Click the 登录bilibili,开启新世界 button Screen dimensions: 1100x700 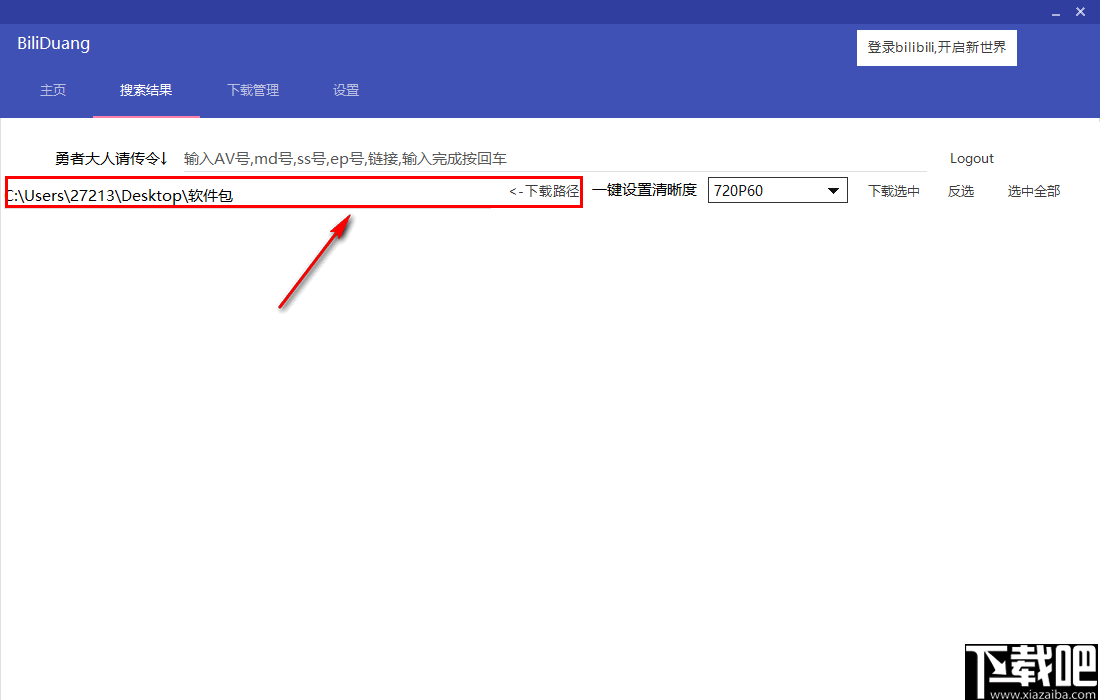pos(936,47)
